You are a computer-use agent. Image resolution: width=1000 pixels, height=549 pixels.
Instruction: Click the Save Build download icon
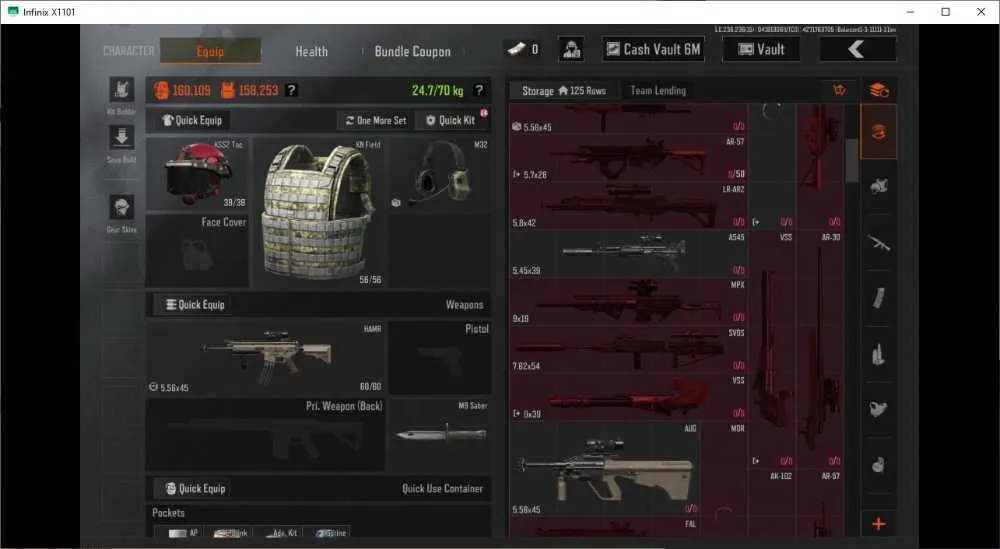121,137
